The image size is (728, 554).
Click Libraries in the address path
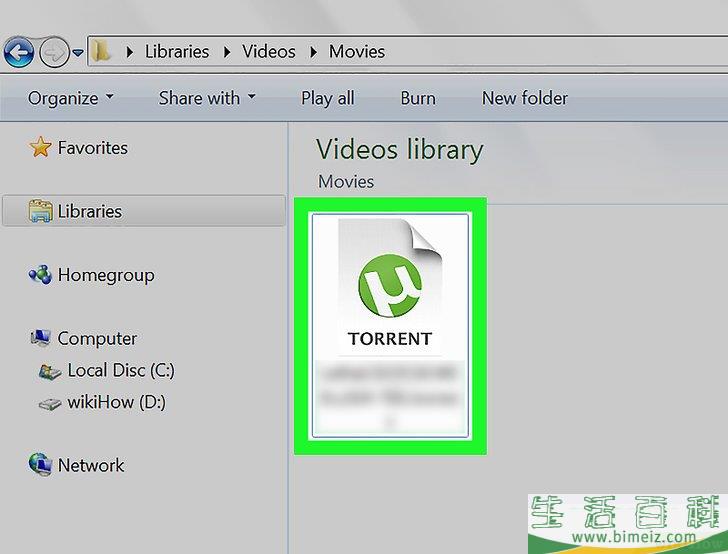click(x=177, y=52)
